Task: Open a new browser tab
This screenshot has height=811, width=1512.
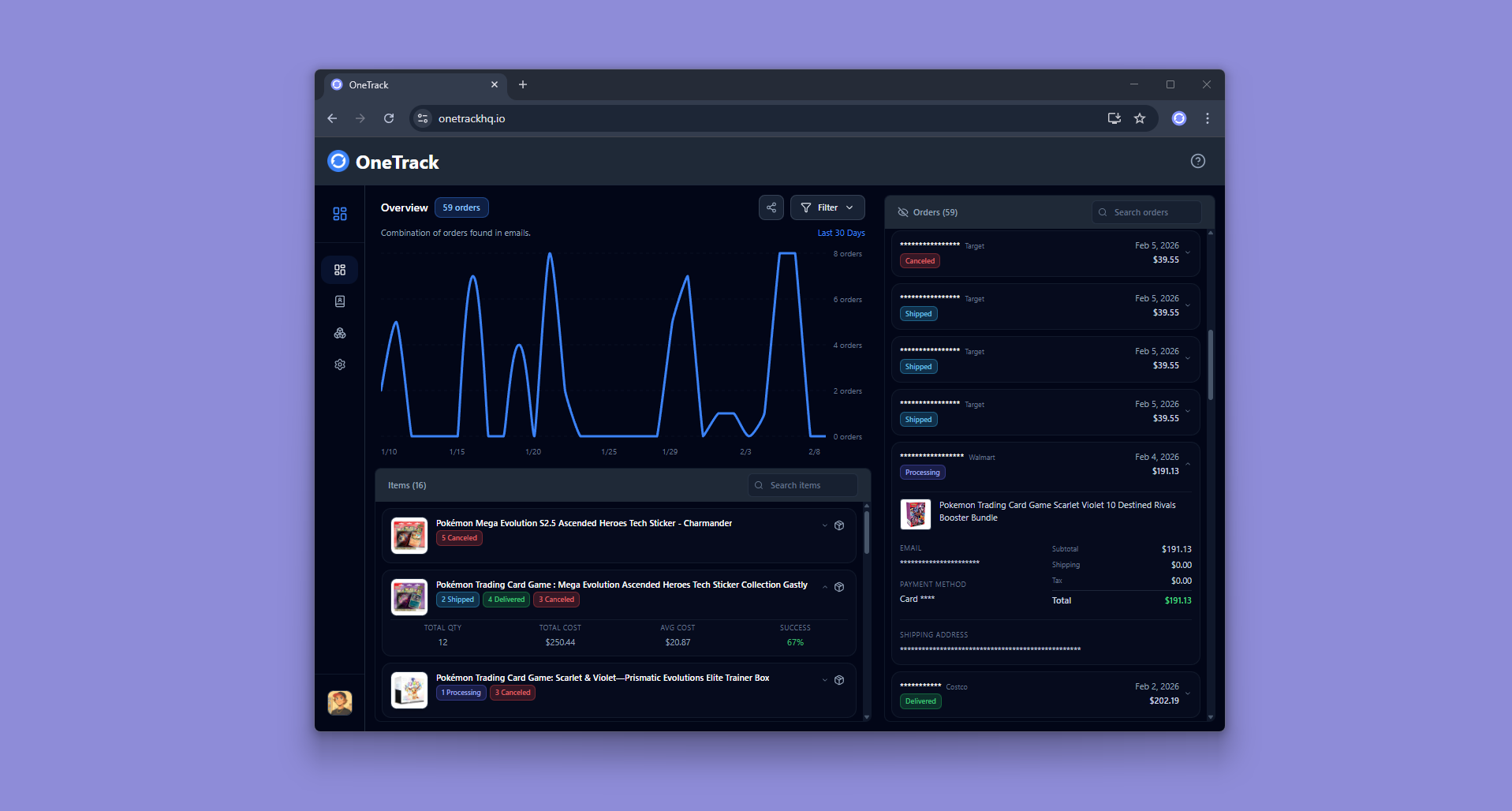Action: click(x=523, y=85)
